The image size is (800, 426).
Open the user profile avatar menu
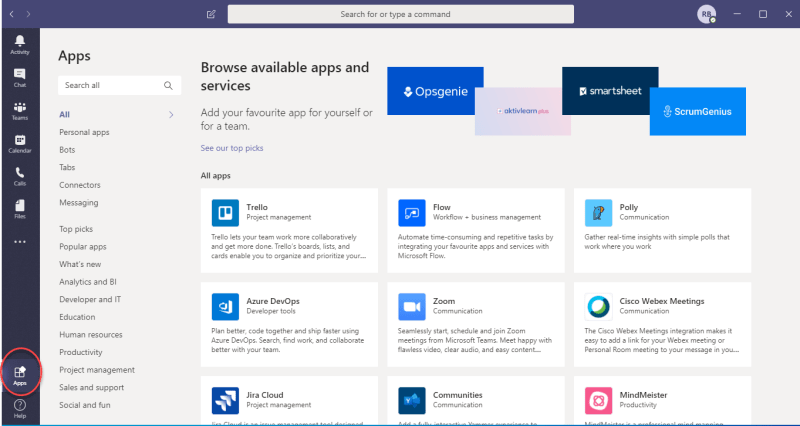706,14
